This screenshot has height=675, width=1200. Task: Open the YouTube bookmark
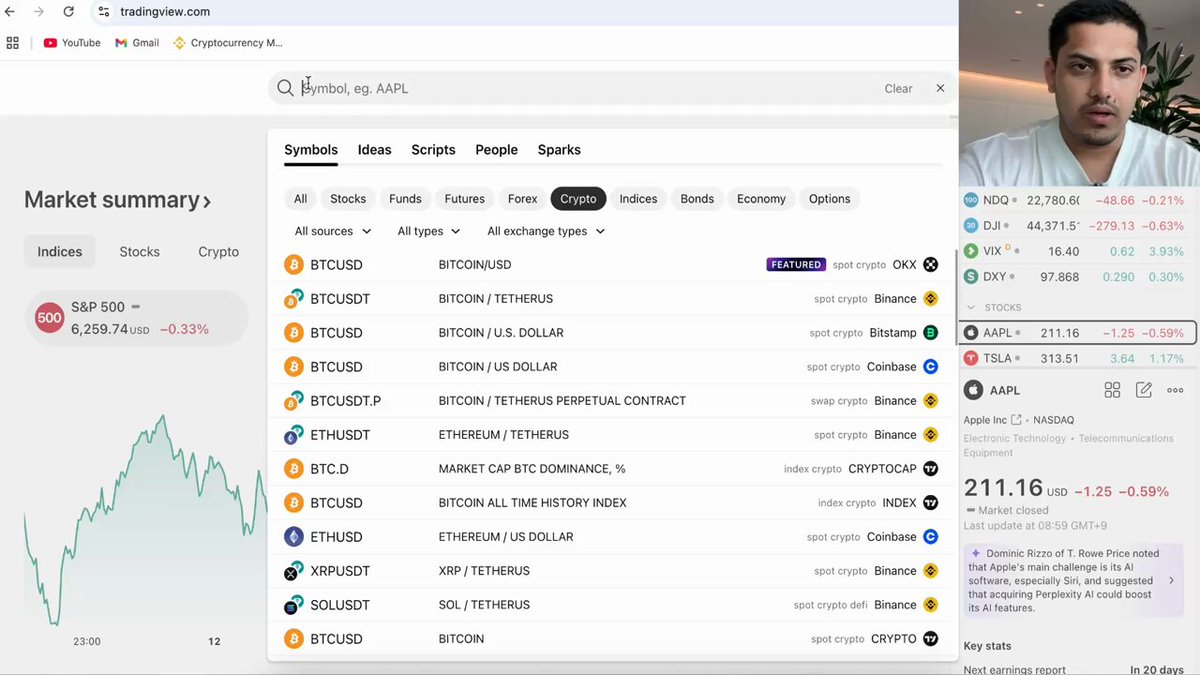tap(72, 43)
